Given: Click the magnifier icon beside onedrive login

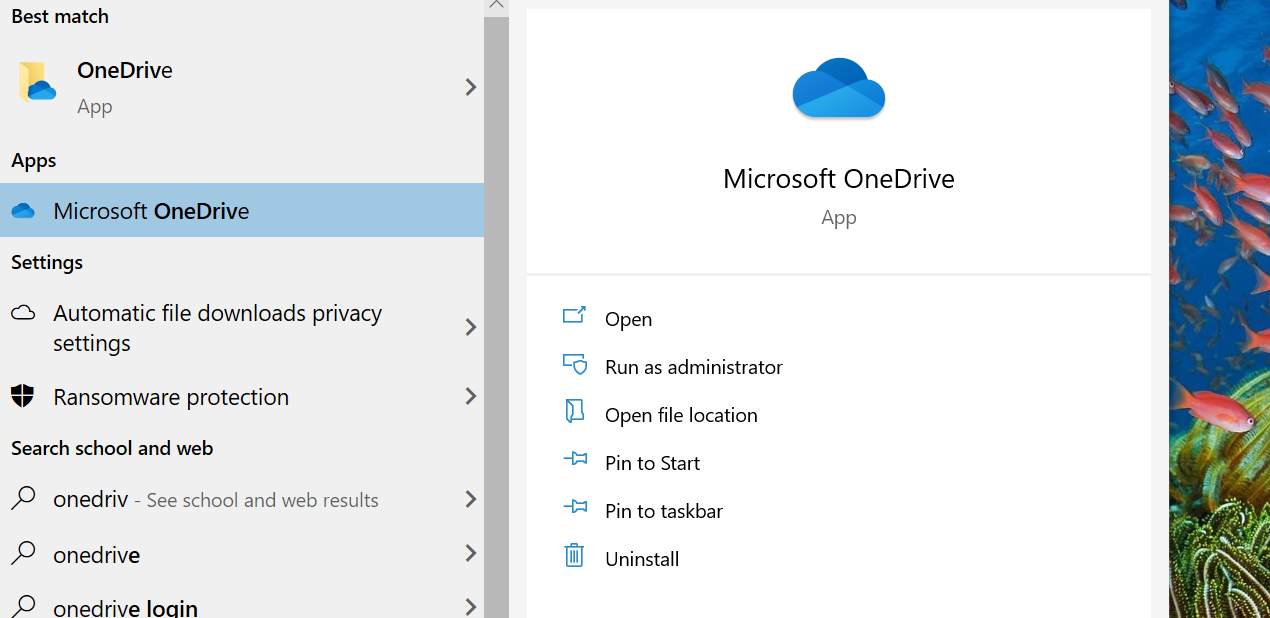Looking at the screenshot, I should click(23, 606).
